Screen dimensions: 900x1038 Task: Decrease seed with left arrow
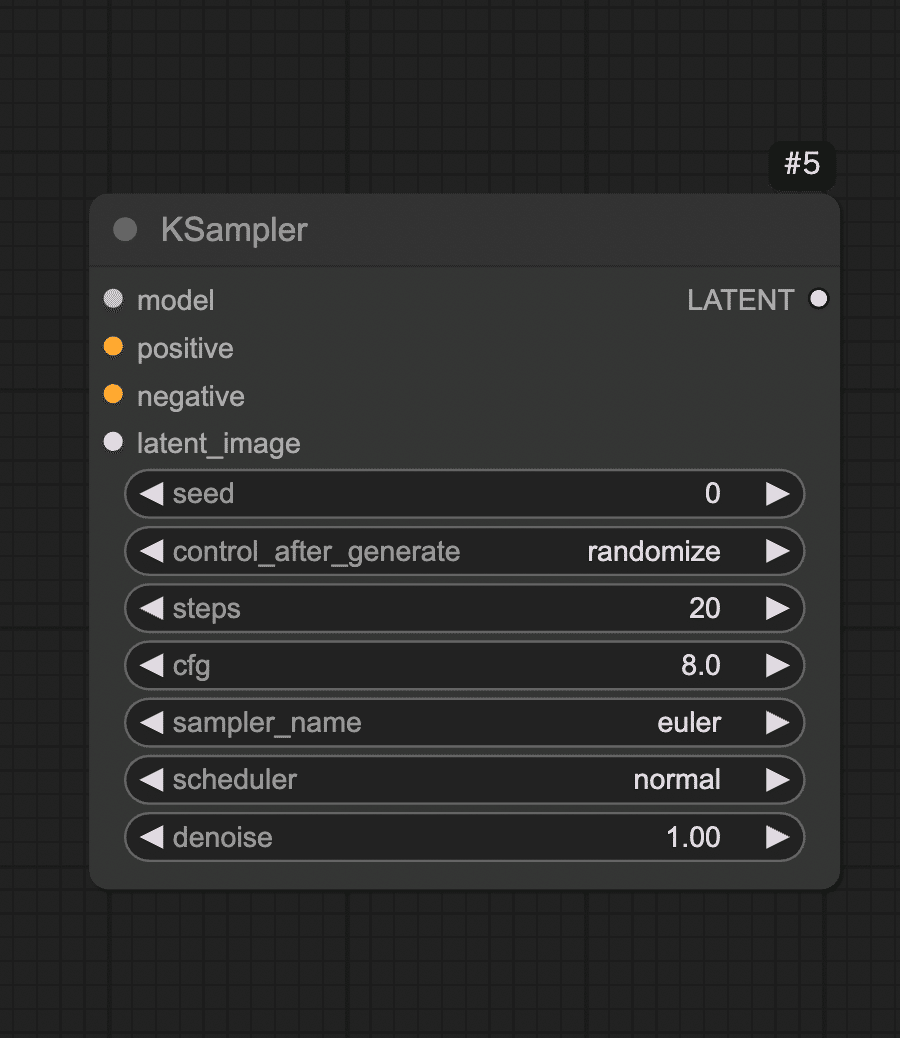(152, 494)
